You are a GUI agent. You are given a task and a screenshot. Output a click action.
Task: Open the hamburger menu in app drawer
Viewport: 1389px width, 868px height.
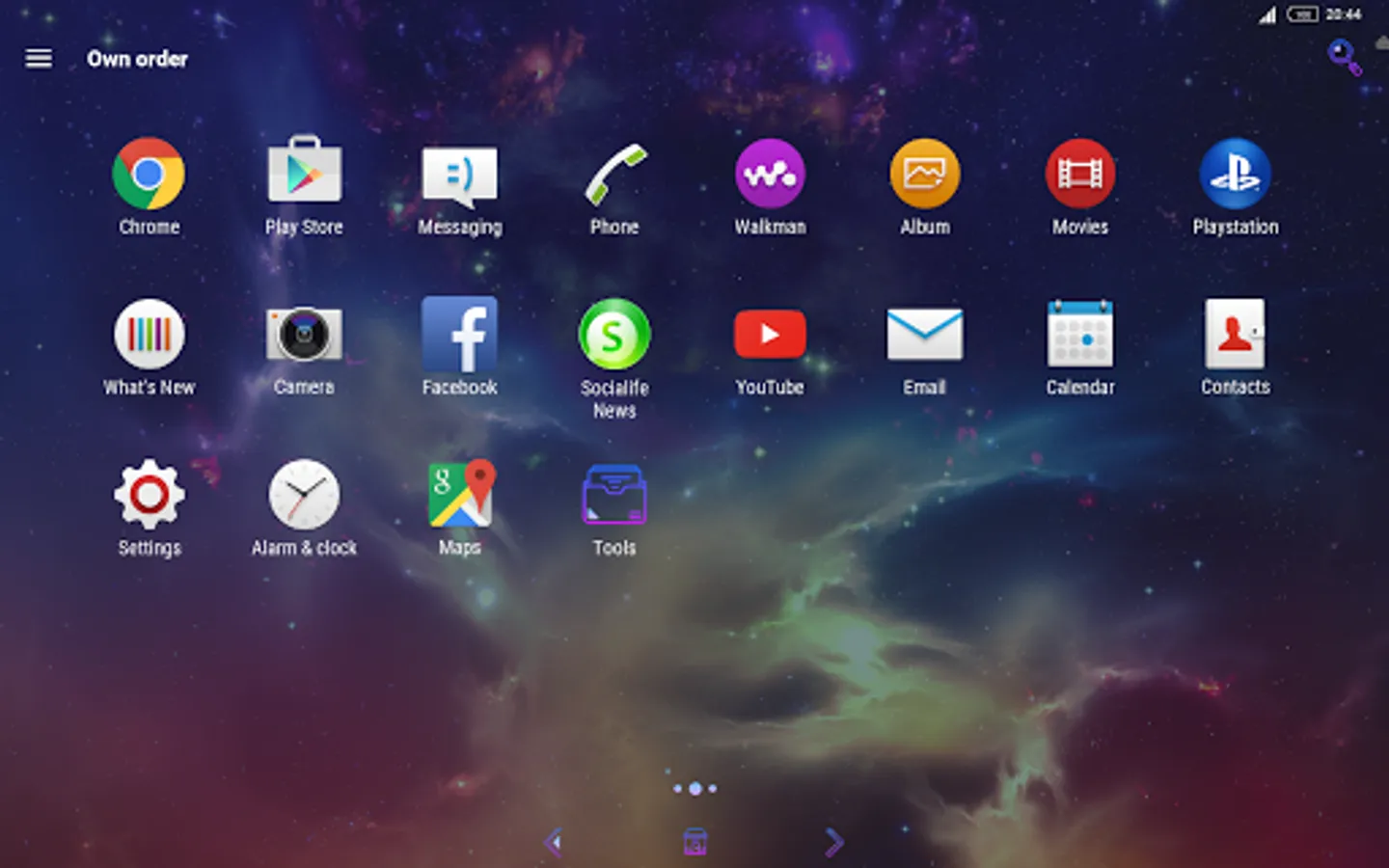[39, 59]
